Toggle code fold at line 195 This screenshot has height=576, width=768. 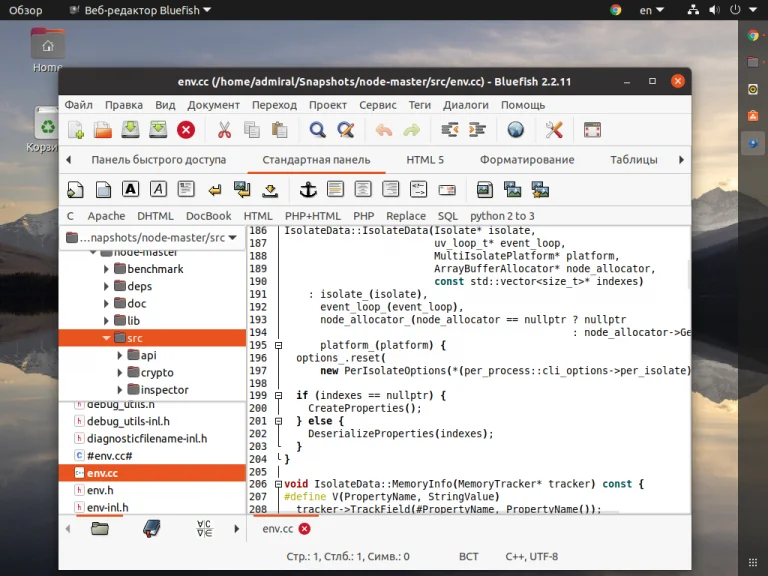[278, 346]
